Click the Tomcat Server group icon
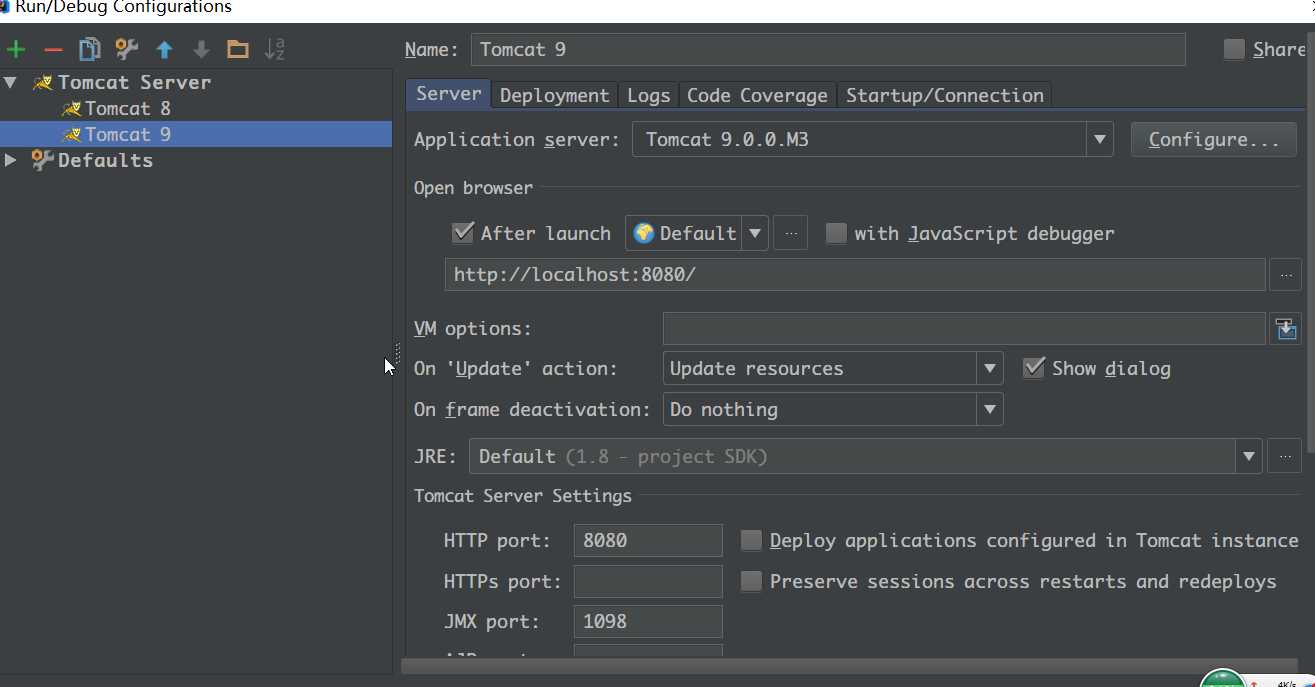Viewport: 1315px width, 687px height. click(x=42, y=82)
